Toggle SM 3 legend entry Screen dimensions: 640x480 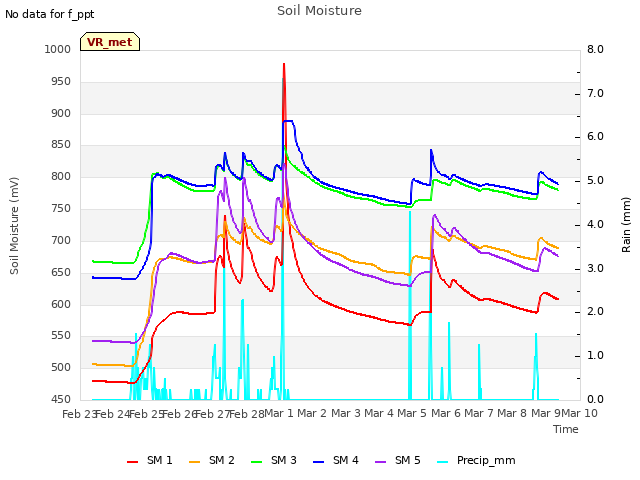point(274,460)
